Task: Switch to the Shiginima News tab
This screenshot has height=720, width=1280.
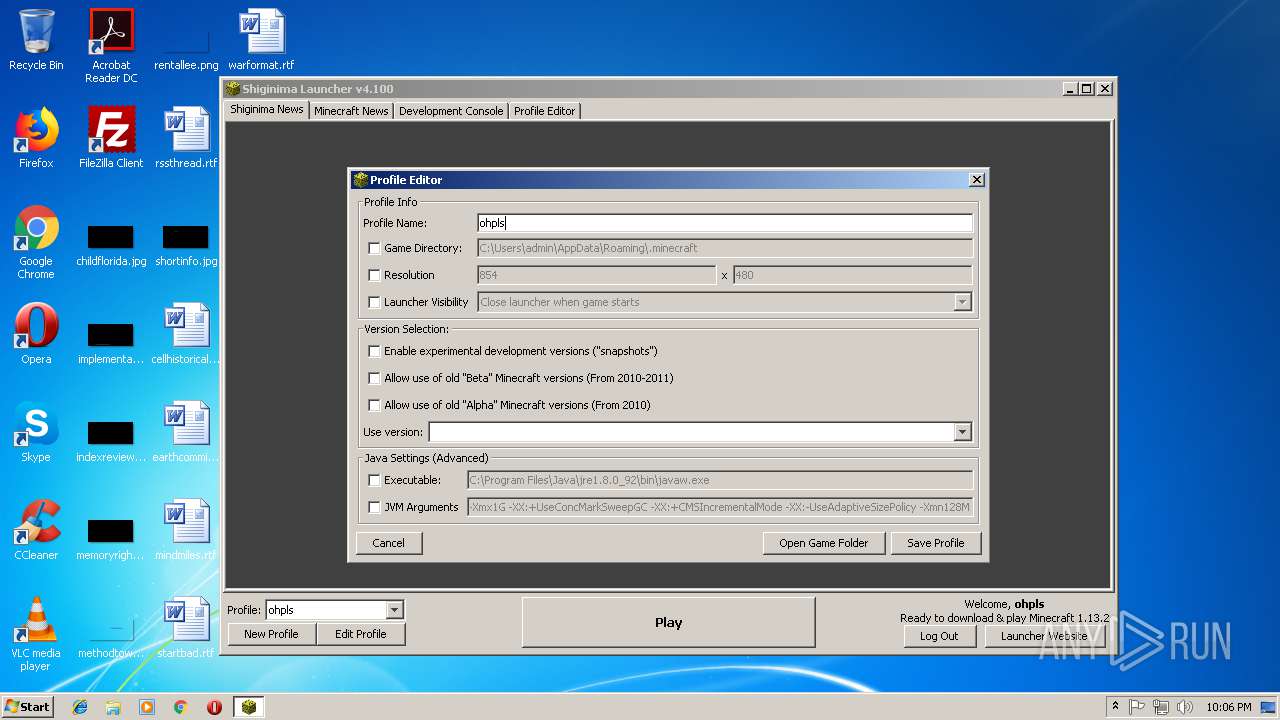Action: (x=267, y=110)
